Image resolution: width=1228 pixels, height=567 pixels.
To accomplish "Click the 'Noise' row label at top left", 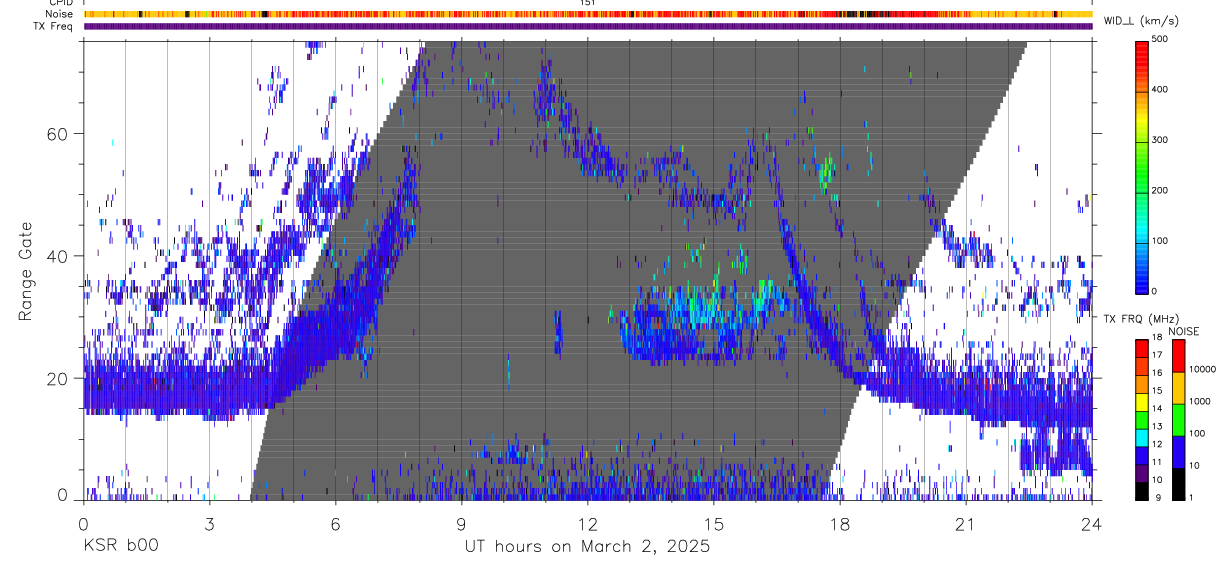I will pos(59,14).
